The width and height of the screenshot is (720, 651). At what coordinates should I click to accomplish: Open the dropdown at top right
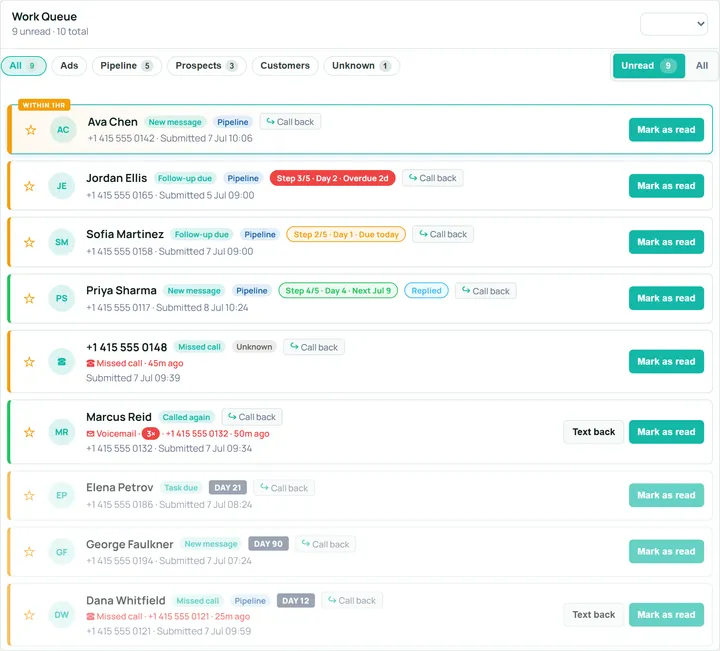pyautogui.click(x=674, y=24)
